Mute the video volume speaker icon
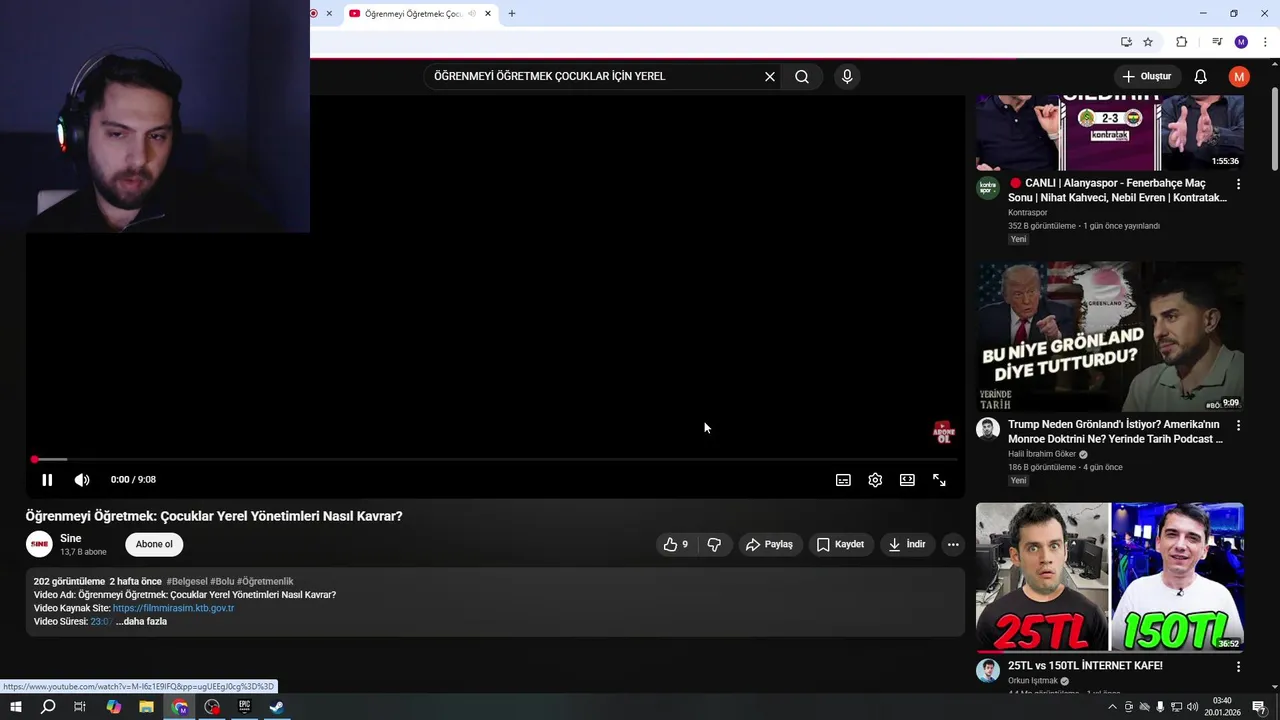Image resolution: width=1280 pixels, height=720 pixels. (x=82, y=480)
